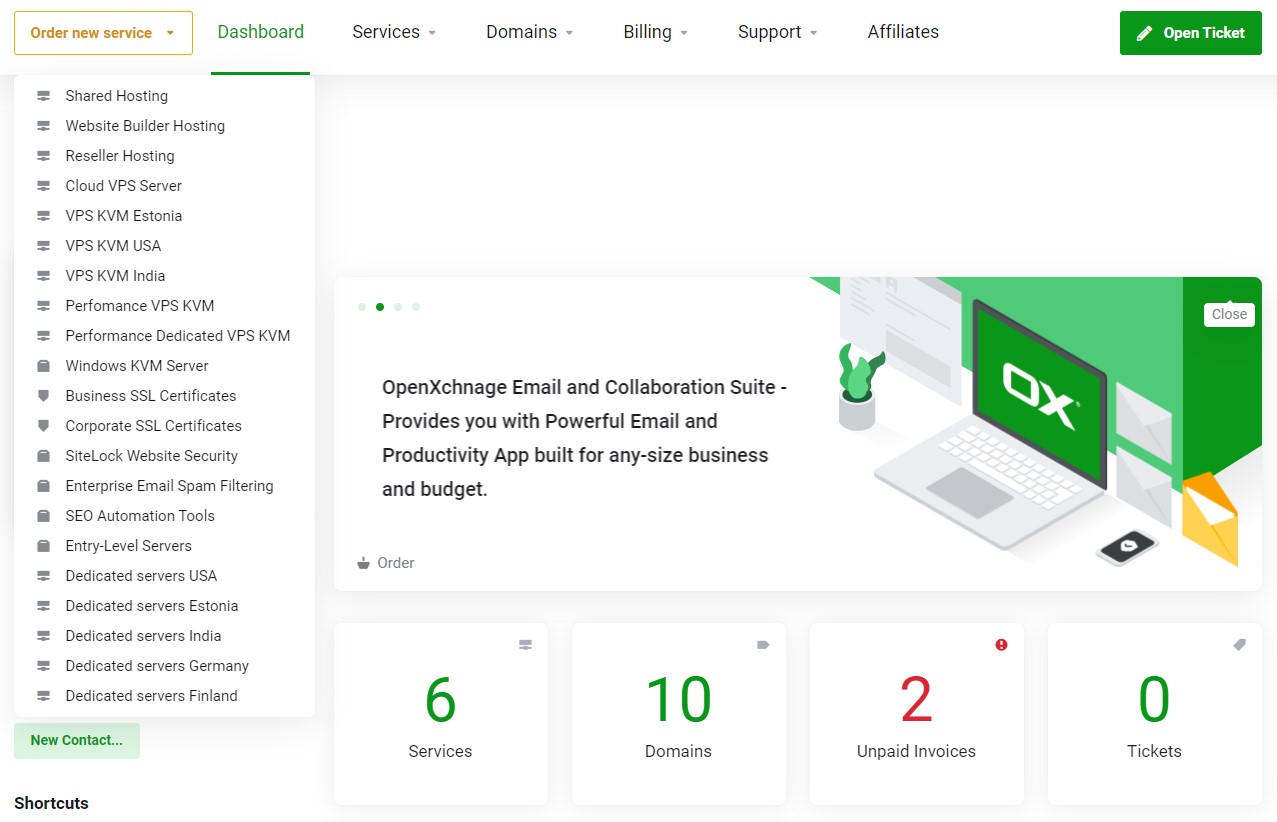The image size is (1277, 822).
Task: Click the server icon beside Cloud VPS Server
Action: point(43,185)
